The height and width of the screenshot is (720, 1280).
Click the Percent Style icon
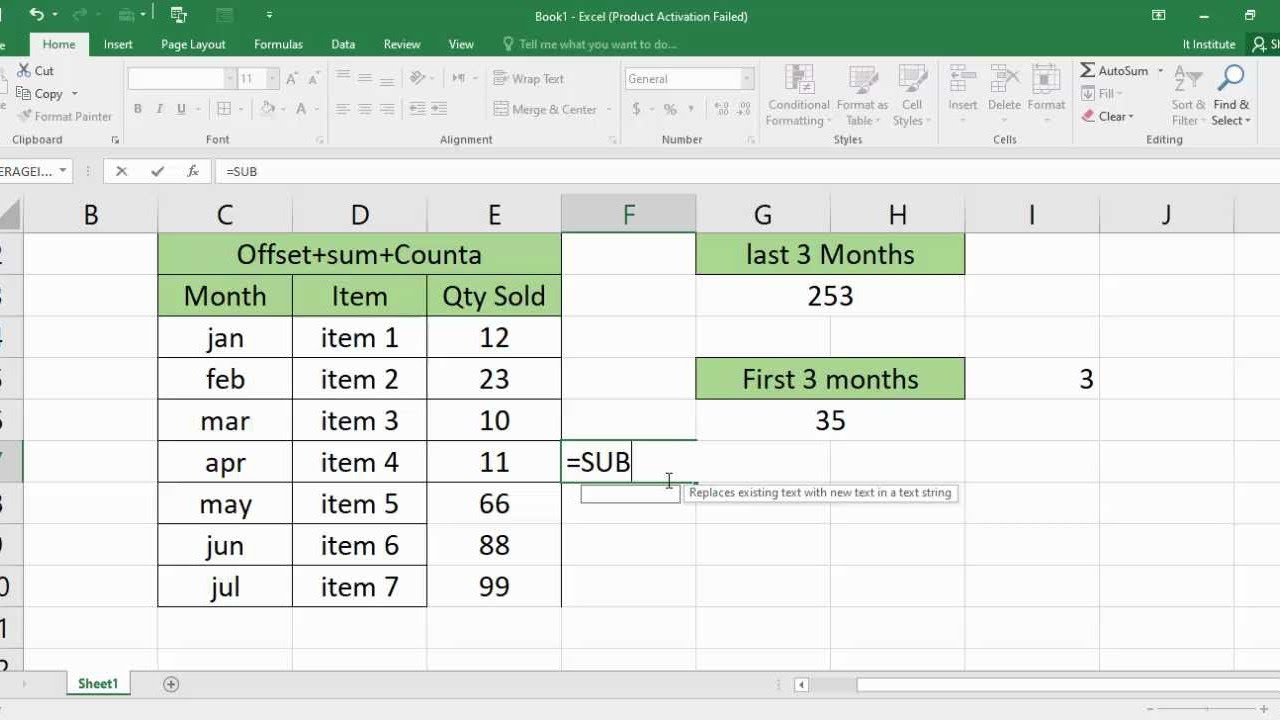click(669, 109)
